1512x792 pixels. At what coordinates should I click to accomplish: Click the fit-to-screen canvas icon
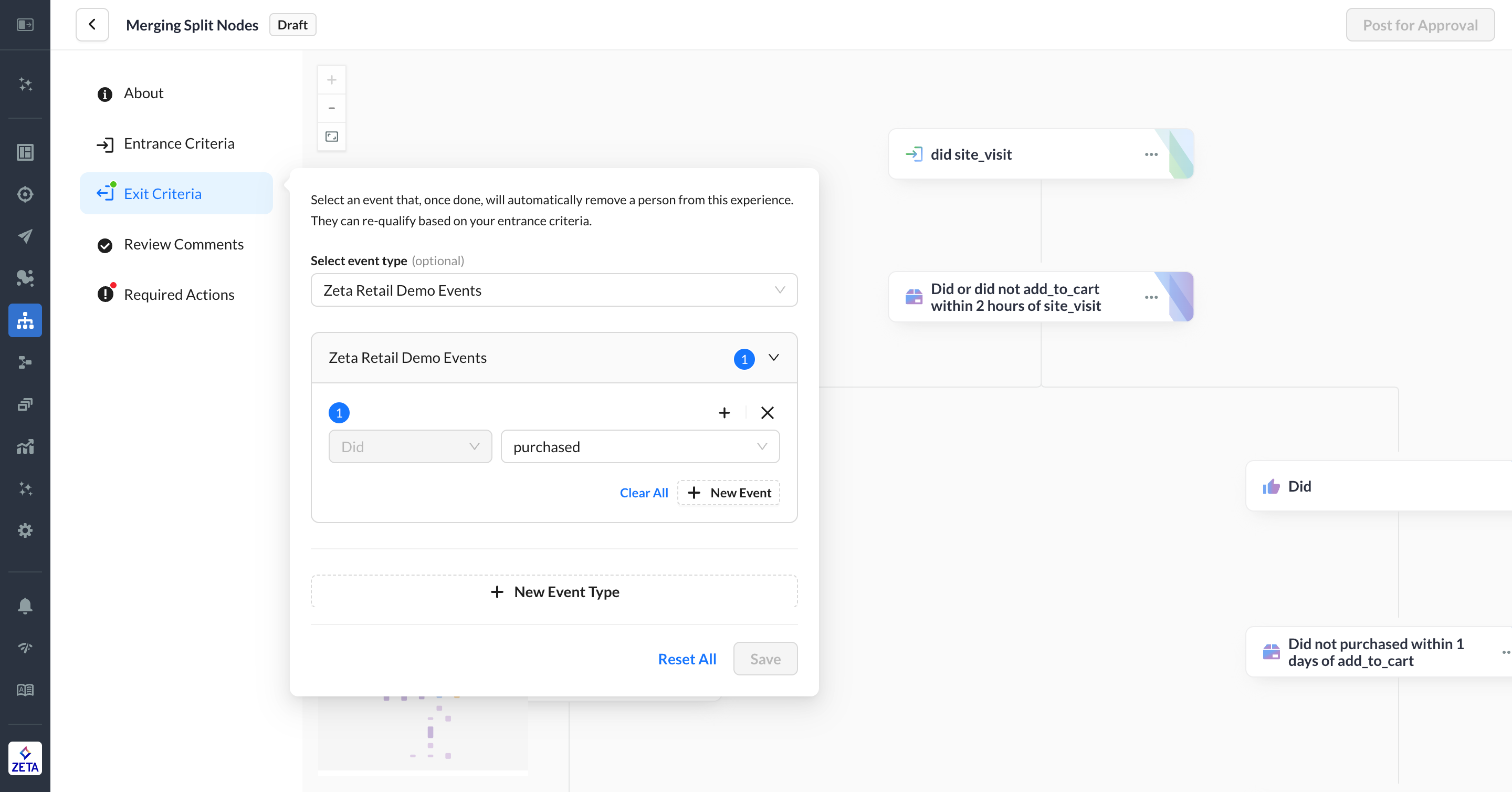tap(332, 137)
